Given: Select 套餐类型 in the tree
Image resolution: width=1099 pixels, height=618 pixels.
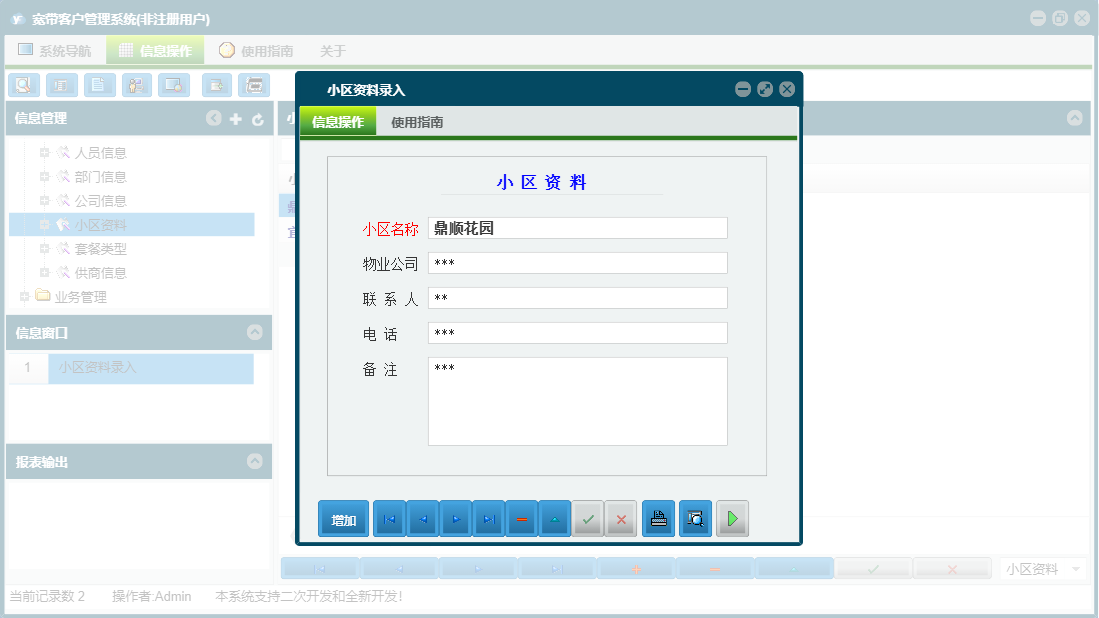Looking at the screenshot, I should point(100,249).
